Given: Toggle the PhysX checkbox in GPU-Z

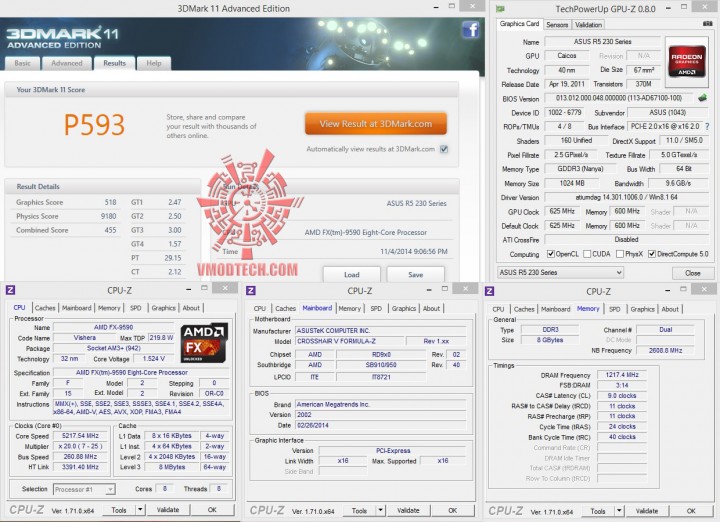Looking at the screenshot, I should pyautogui.click(x=619, y=254).
